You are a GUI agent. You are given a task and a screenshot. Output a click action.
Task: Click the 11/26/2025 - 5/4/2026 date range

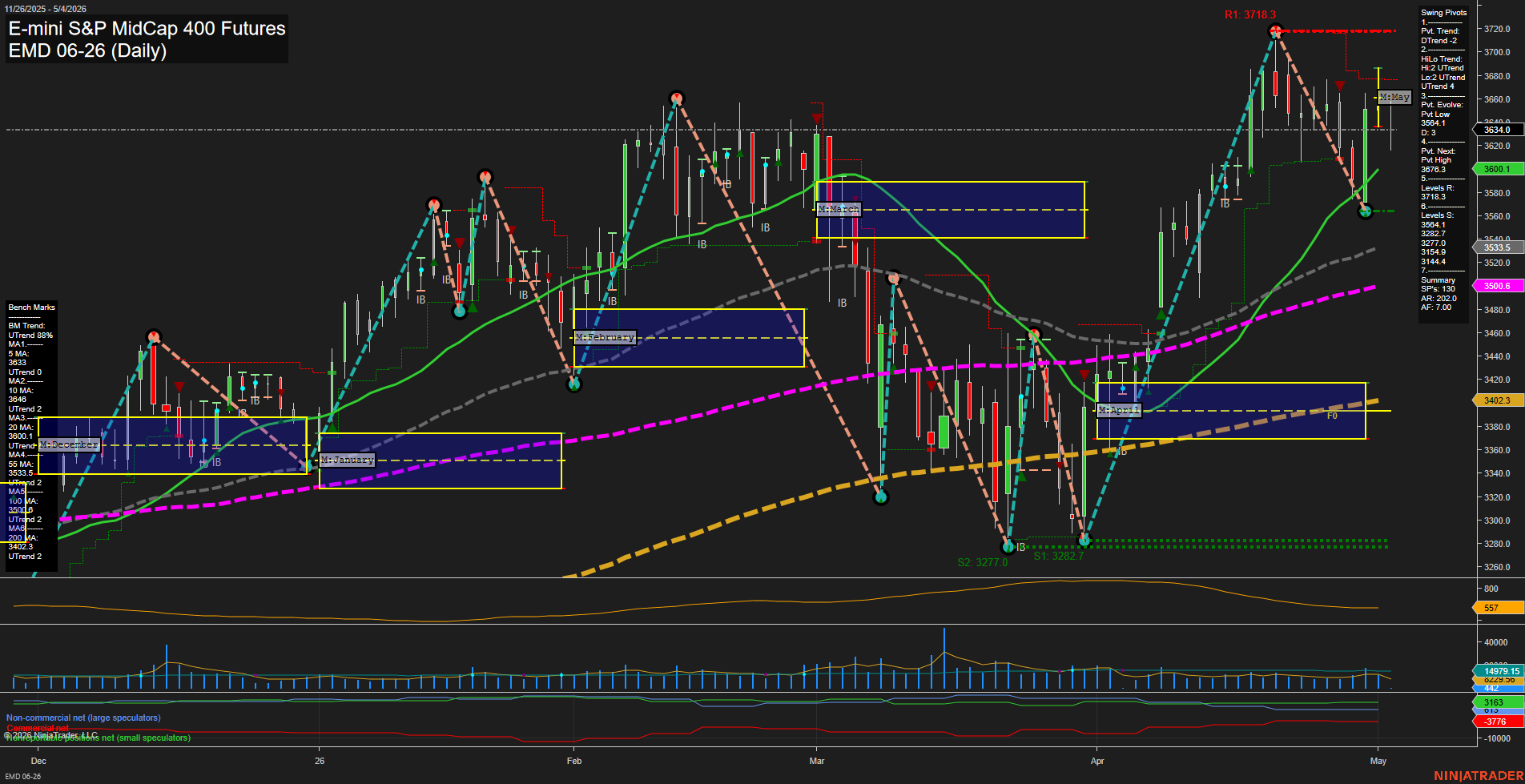[x=45, y=9]
